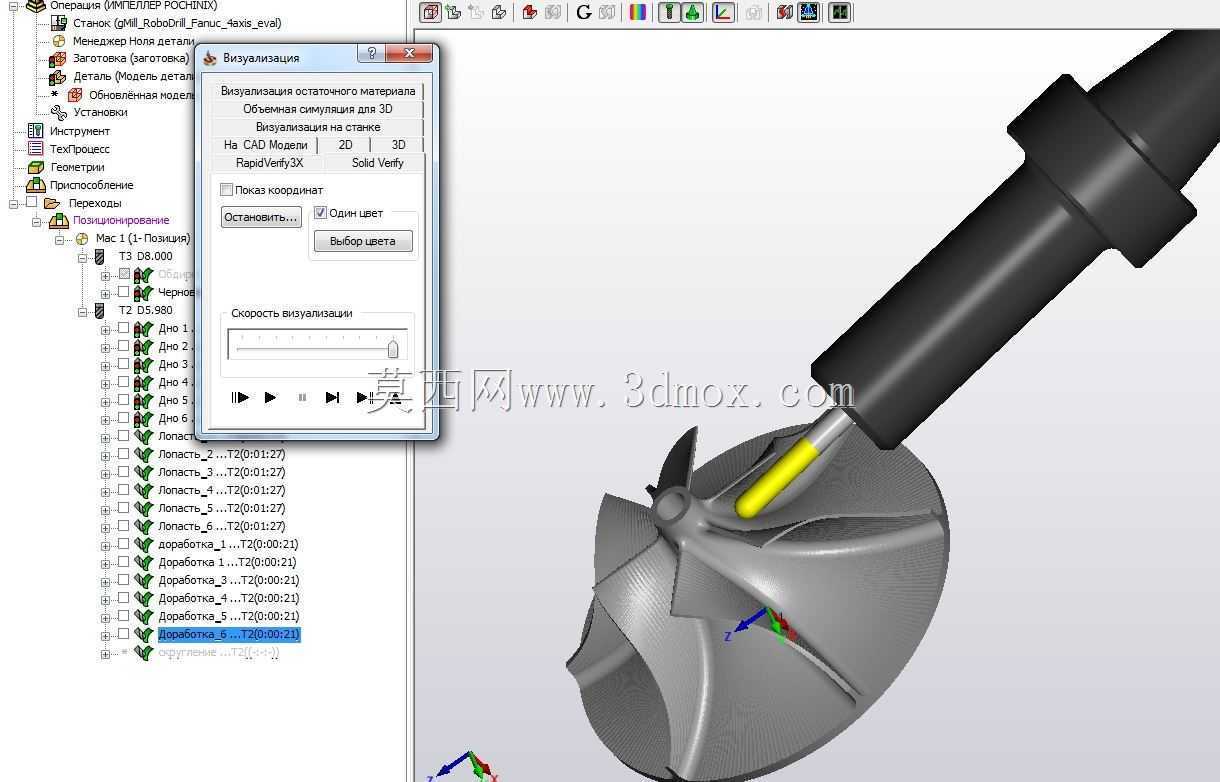
Task: Click the dark green split-view toolbar icon
Action: click(839, 12)
